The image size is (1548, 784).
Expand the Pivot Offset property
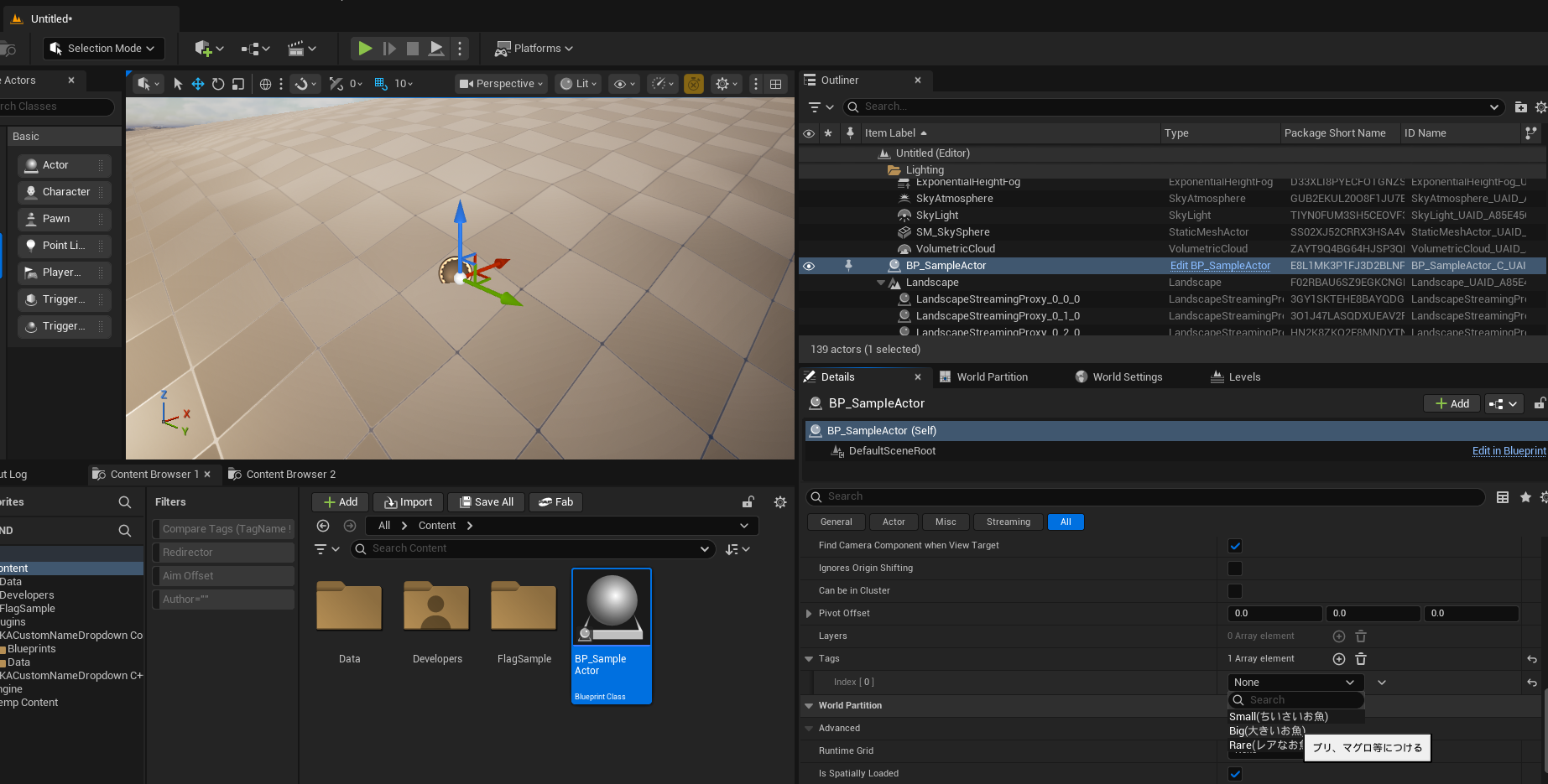[809, 614]
